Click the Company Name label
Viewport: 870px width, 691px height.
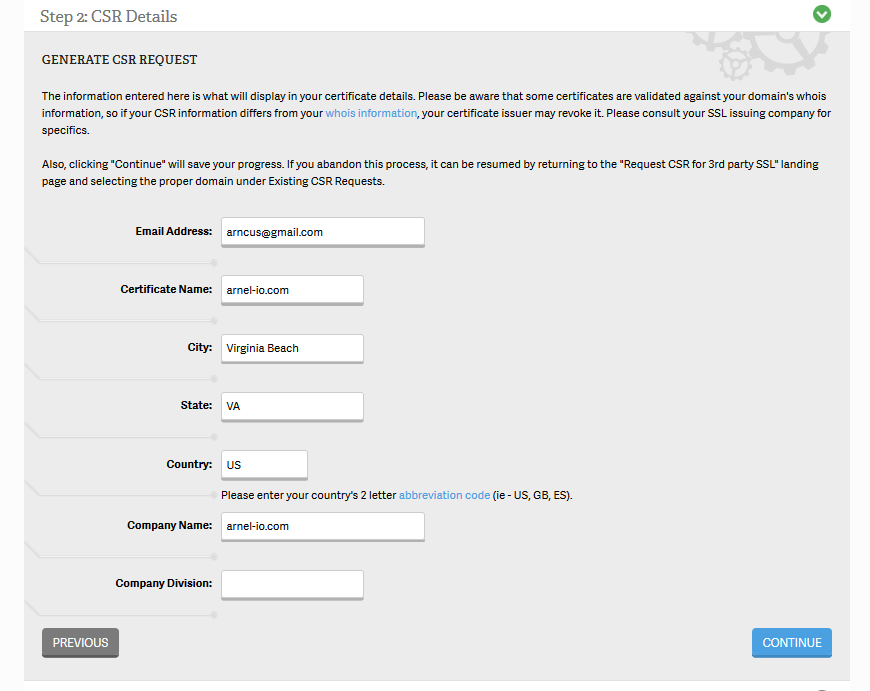click(169, 525)
